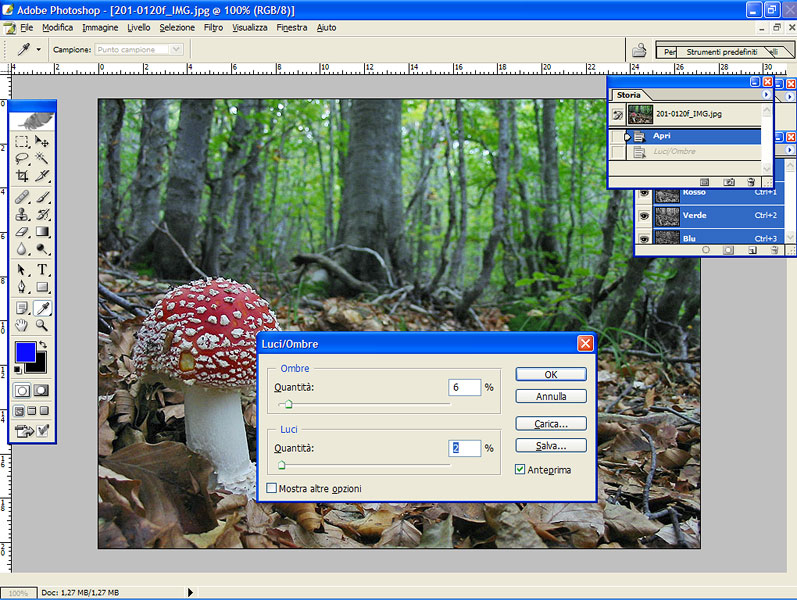Select the Zoom tool
The width and height of the screenshot is (797, 600).
(42, 325)
